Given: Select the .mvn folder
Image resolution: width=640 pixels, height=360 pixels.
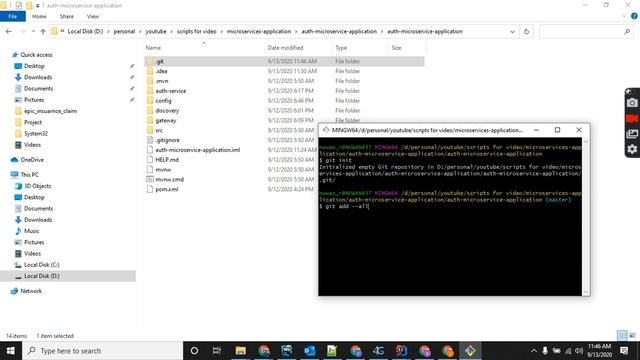Looking at the screenshot, I should (162, 81).
